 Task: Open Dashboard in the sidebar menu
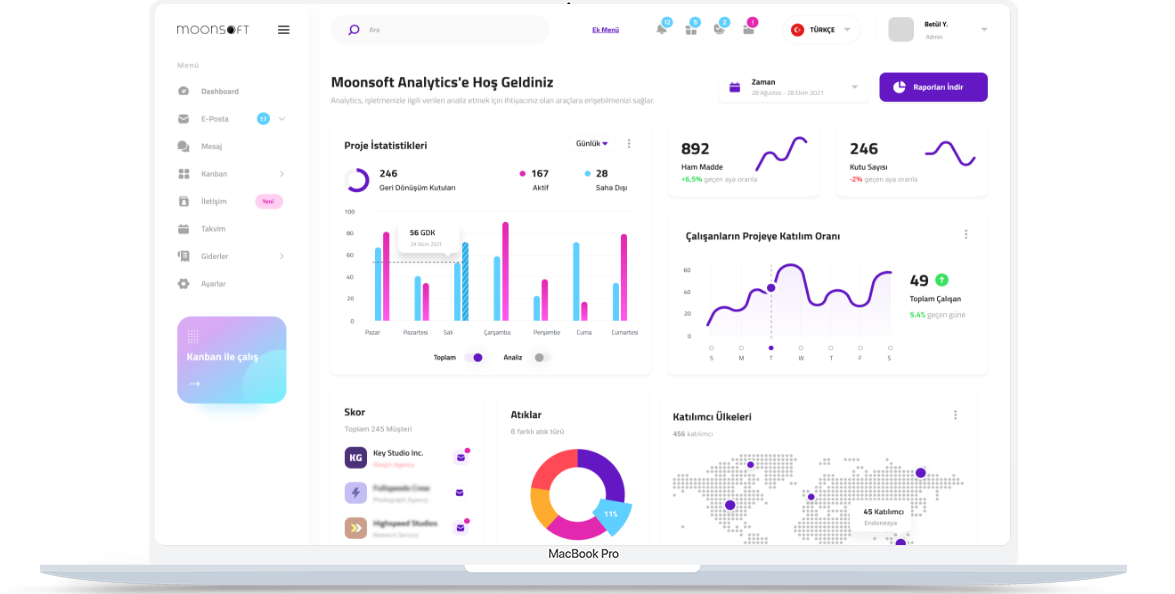pyautogui.click(x=219, y=91)
